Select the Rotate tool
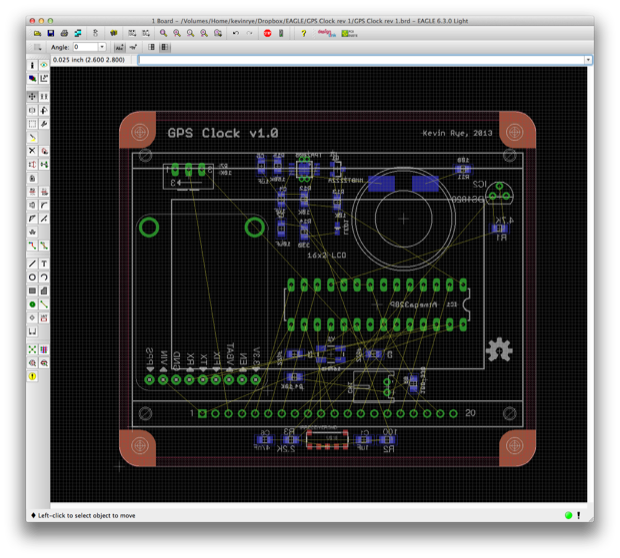Image resolution: width=620 pixels, height=558 pixels. [x=44, y=110]
